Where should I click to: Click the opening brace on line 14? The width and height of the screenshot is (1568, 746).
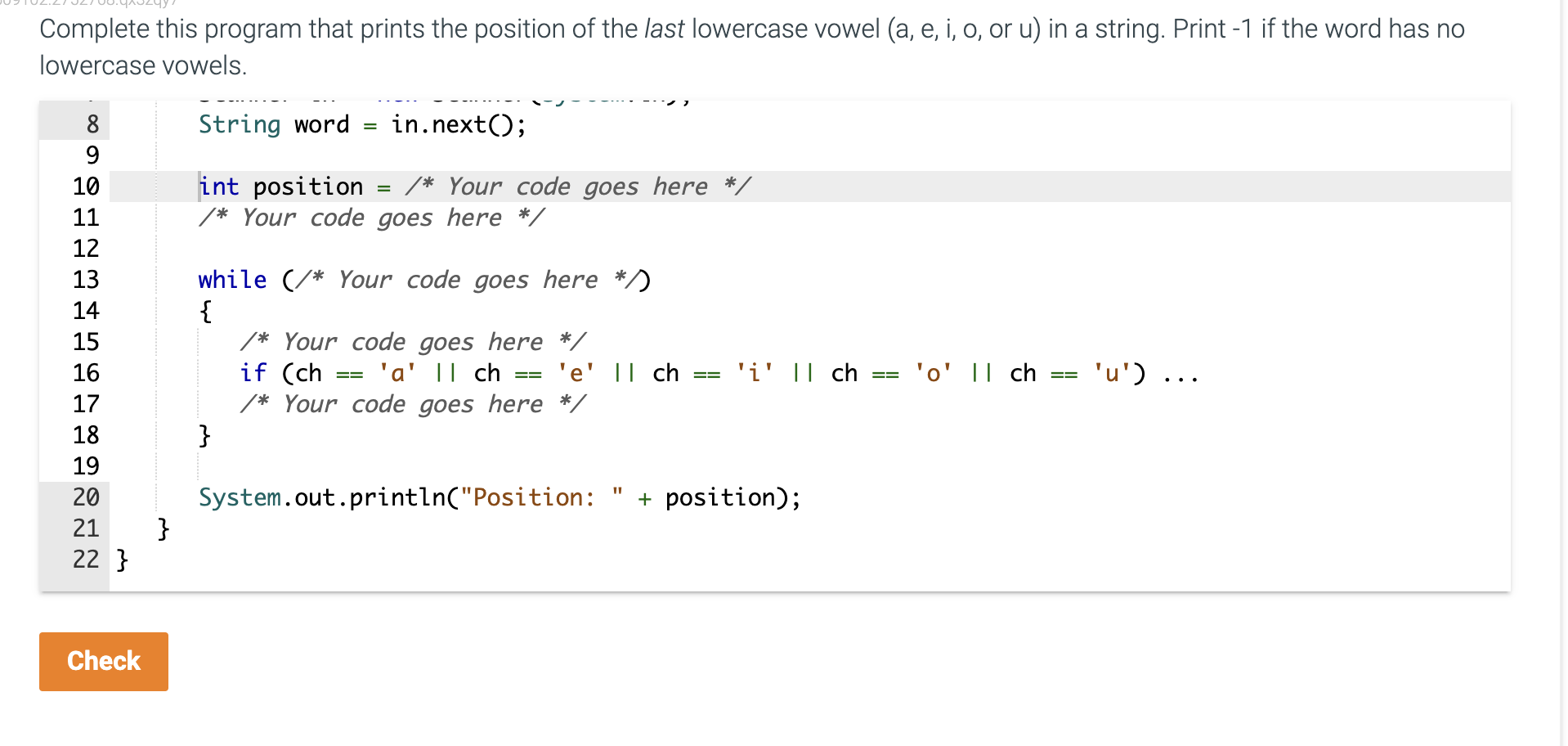(205, 311)
